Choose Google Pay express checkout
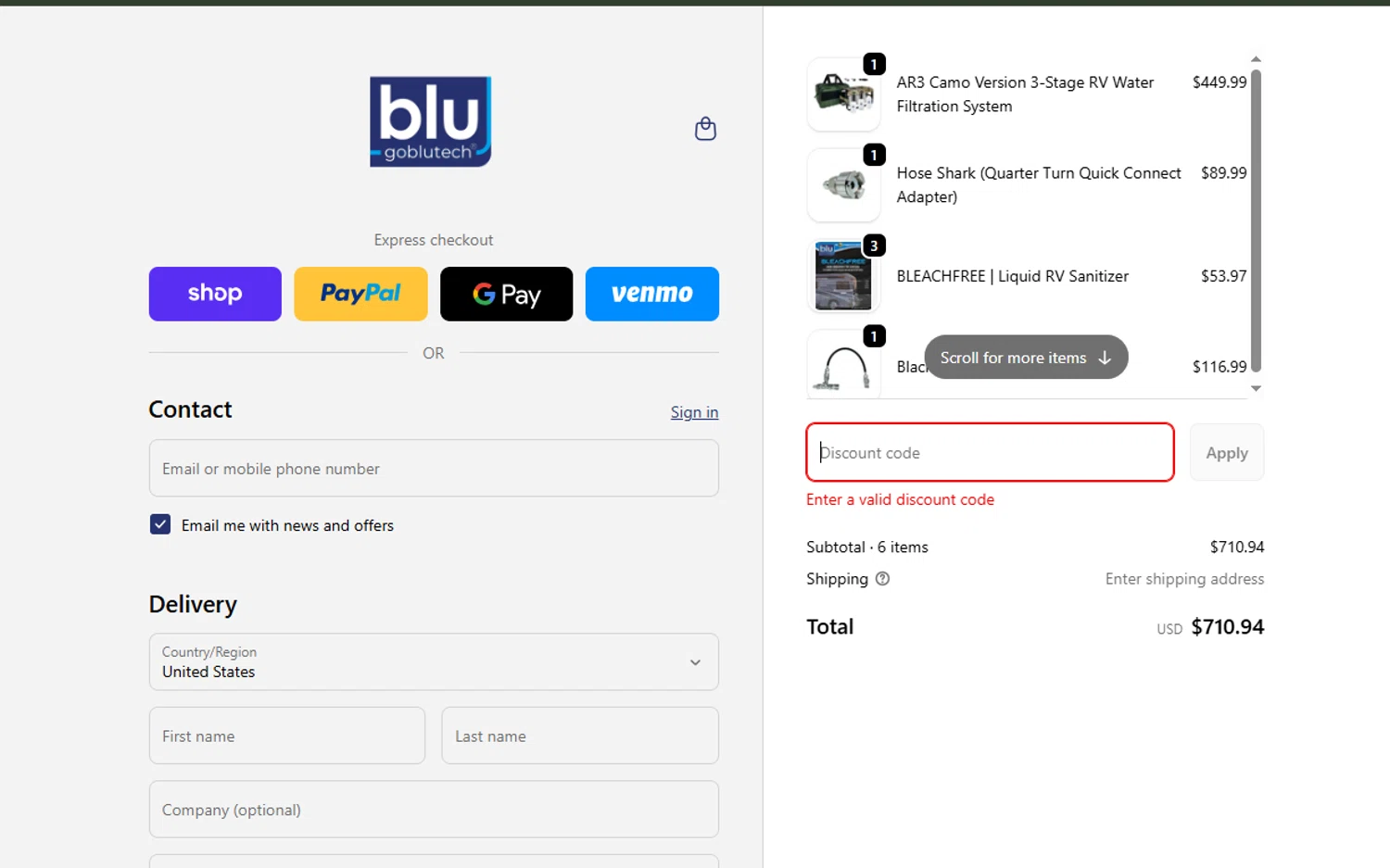The height and width of the screenshot is (868, 1390). click(506, 294)
